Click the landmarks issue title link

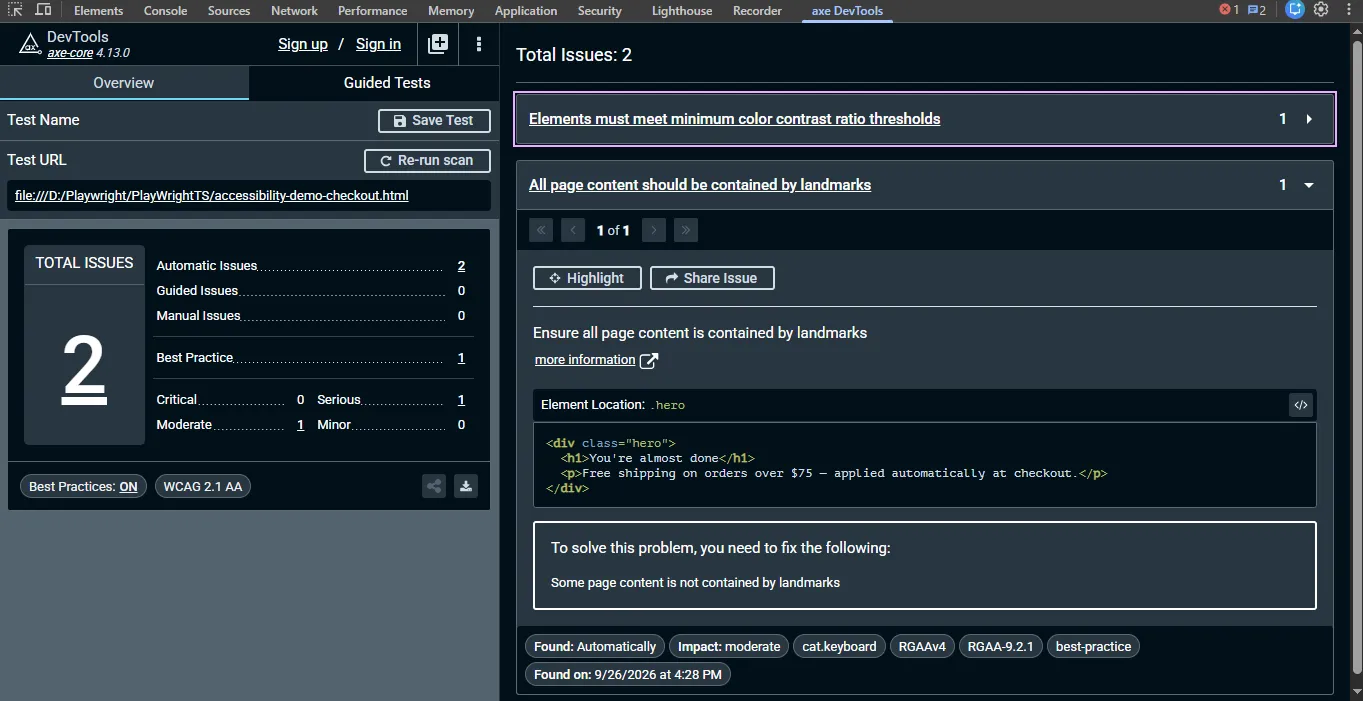coord(700,185)
